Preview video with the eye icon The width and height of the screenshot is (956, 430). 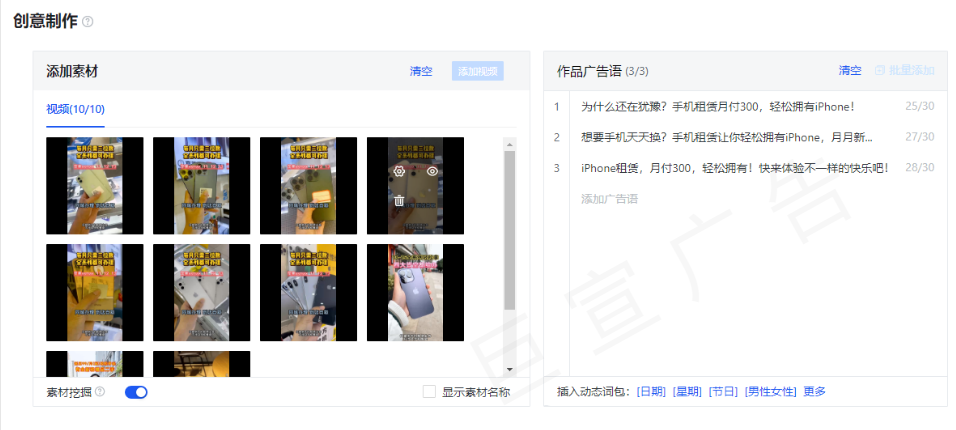tap(432, 171)
